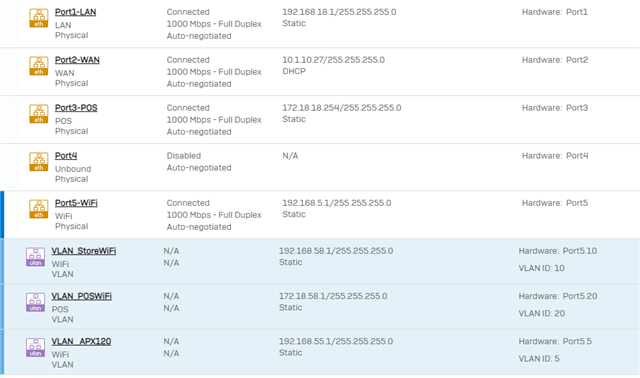Select the Hardware: Port5.10 label

click(x=558, y=251)
